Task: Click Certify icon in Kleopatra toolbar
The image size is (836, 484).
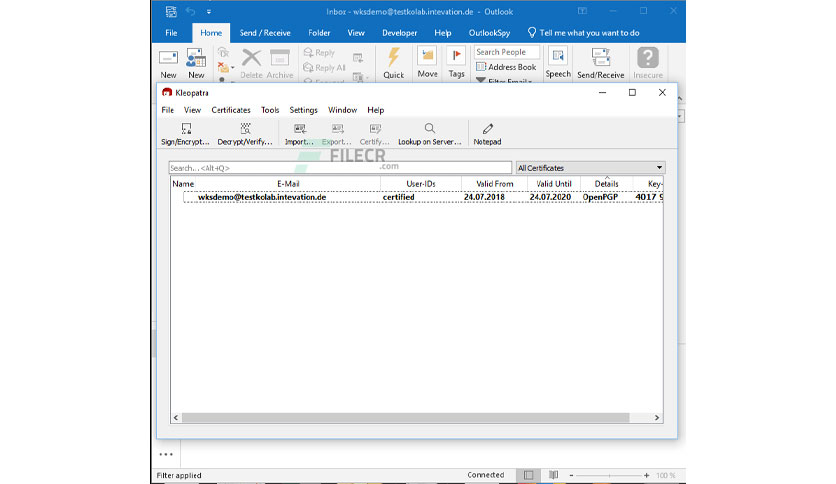Action: coord(375,128)
